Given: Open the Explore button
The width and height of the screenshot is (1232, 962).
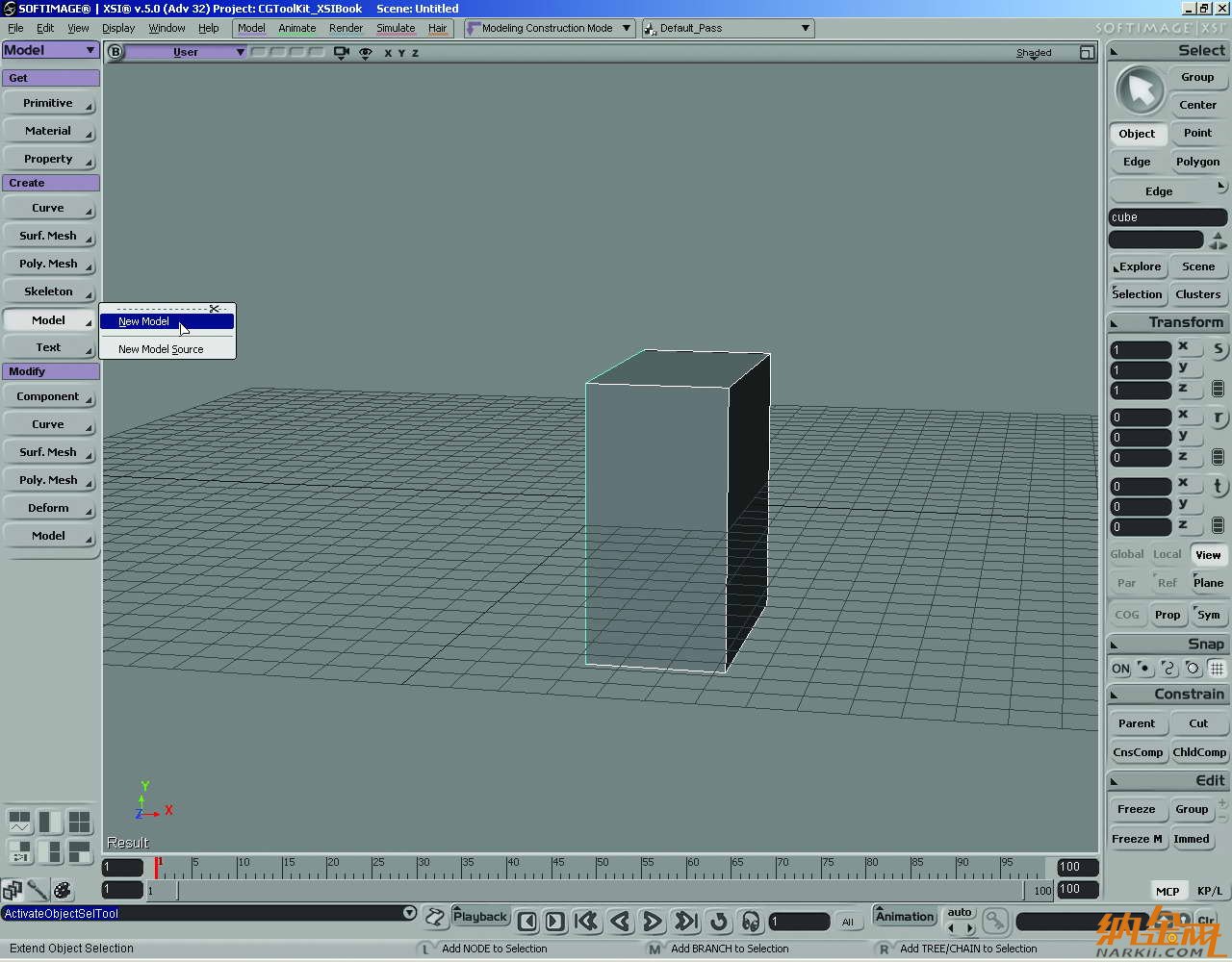Looking at the screenshot, I should (1138, 266).
